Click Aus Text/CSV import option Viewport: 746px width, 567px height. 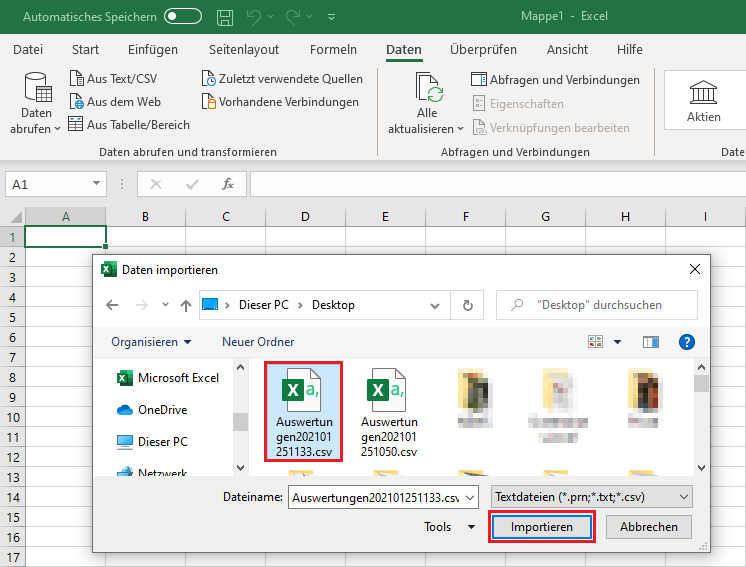tap(113, 78)
